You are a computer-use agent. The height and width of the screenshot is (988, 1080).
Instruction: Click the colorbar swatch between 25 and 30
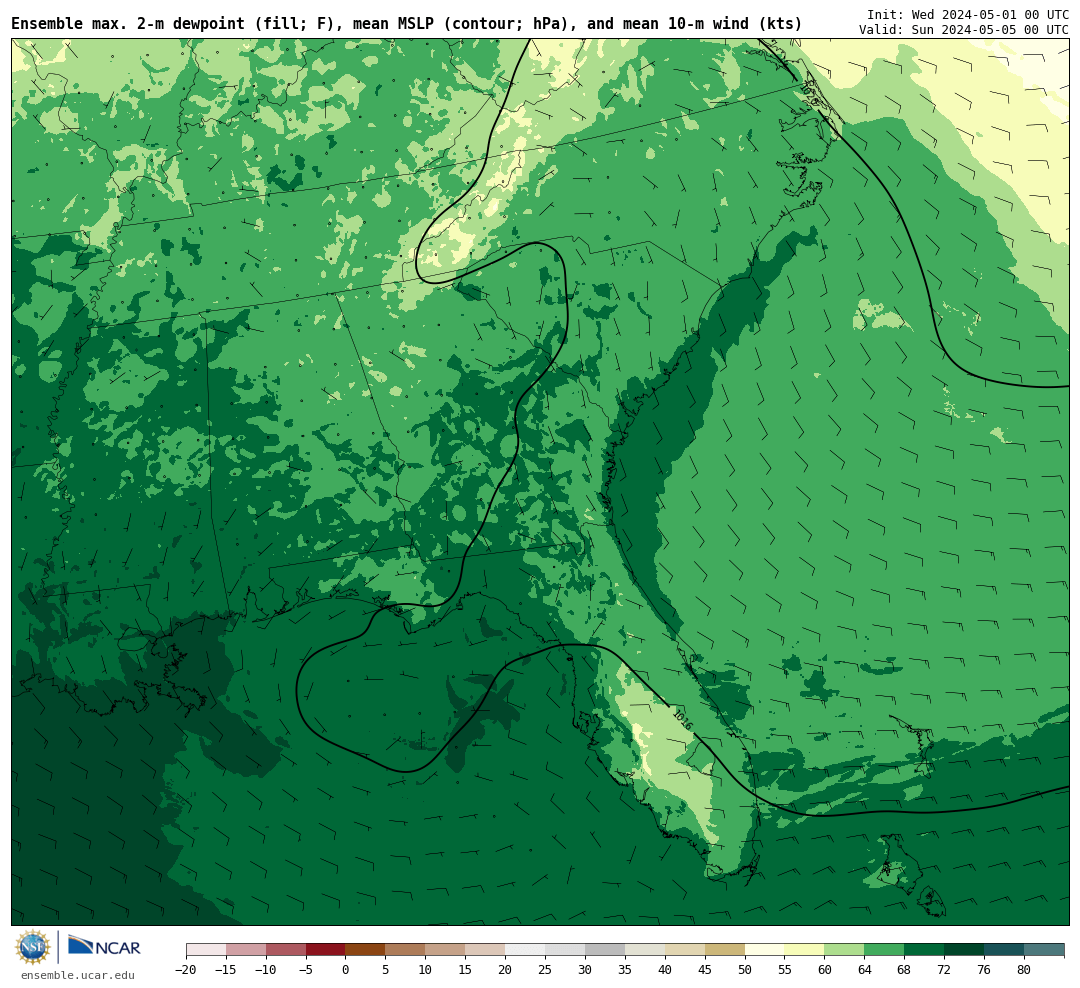point(565,950)
